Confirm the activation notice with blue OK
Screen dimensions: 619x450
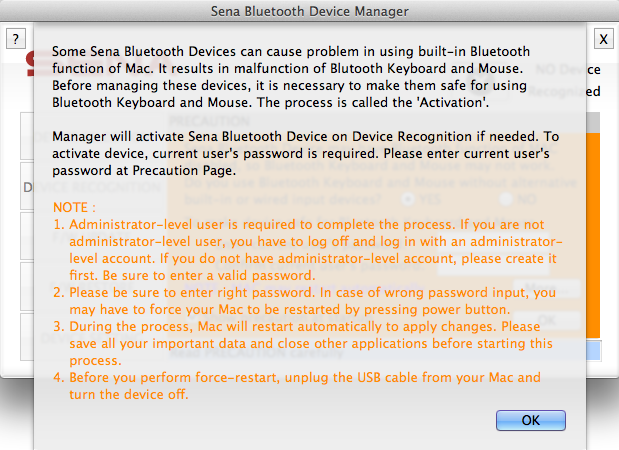coord(531,420)
